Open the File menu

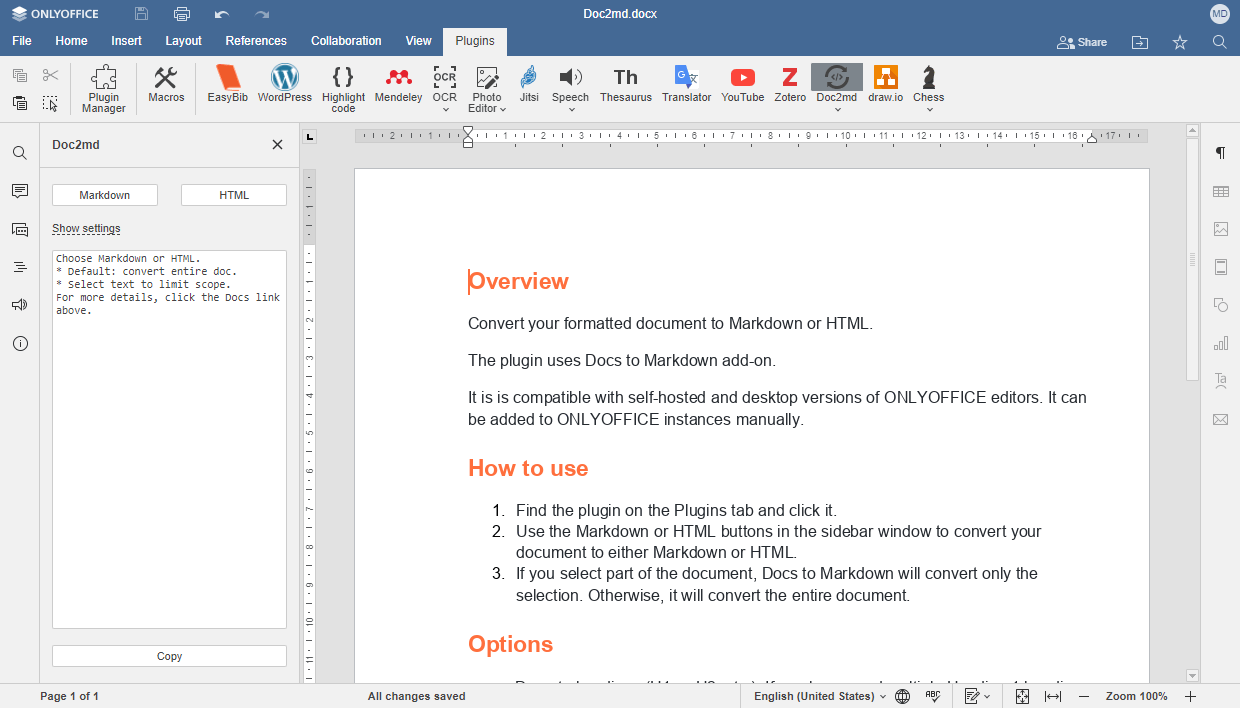(22, 41)
